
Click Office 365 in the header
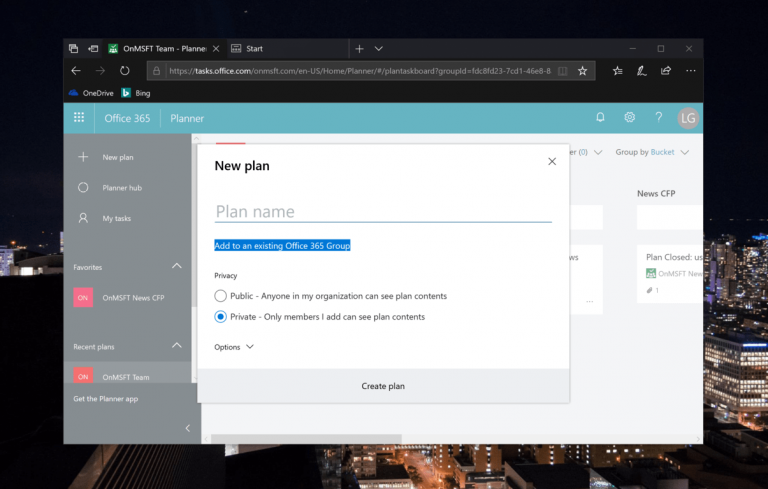coord(127,118)
